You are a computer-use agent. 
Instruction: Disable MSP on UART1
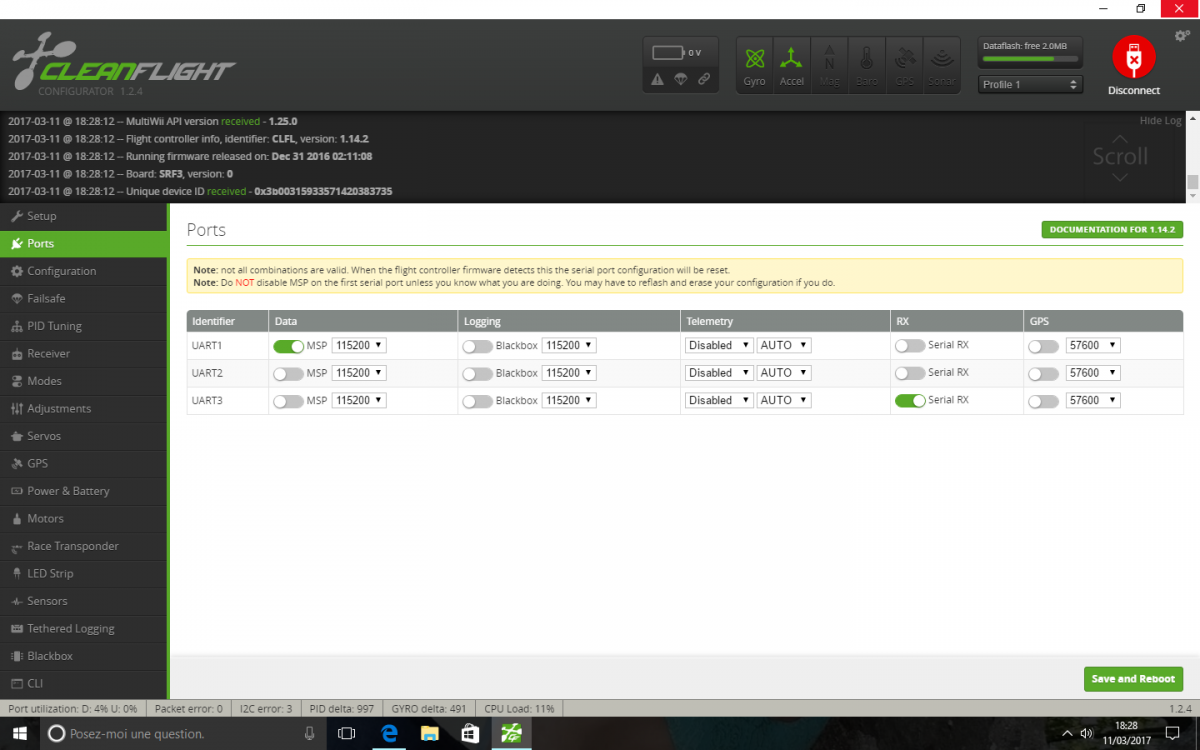coord(288,346)
